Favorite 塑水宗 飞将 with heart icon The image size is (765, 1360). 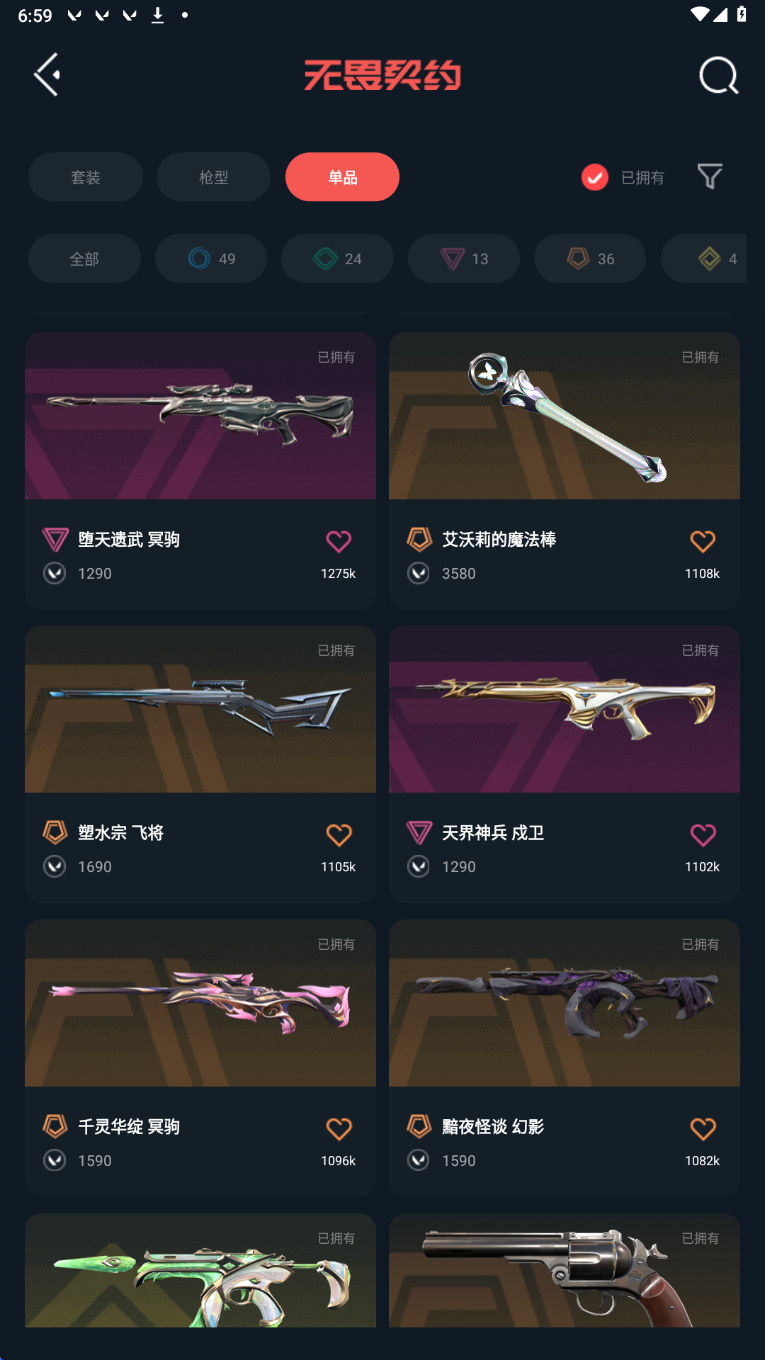339,835
